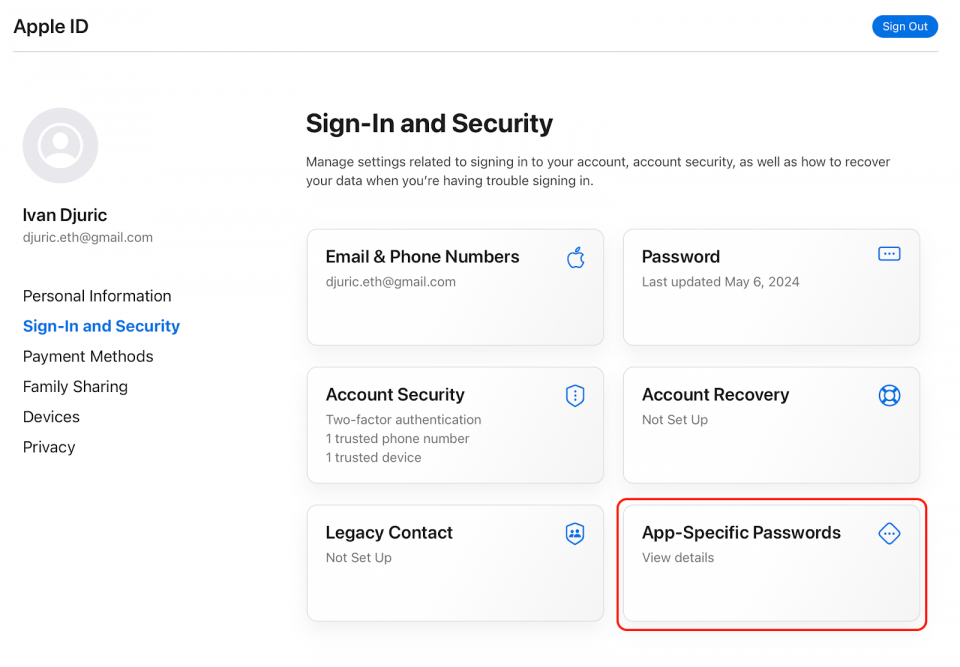This screenshot has height=667, width=960.
Task: Set up Account Recovery via its card
Action: (x=771, y=425)
